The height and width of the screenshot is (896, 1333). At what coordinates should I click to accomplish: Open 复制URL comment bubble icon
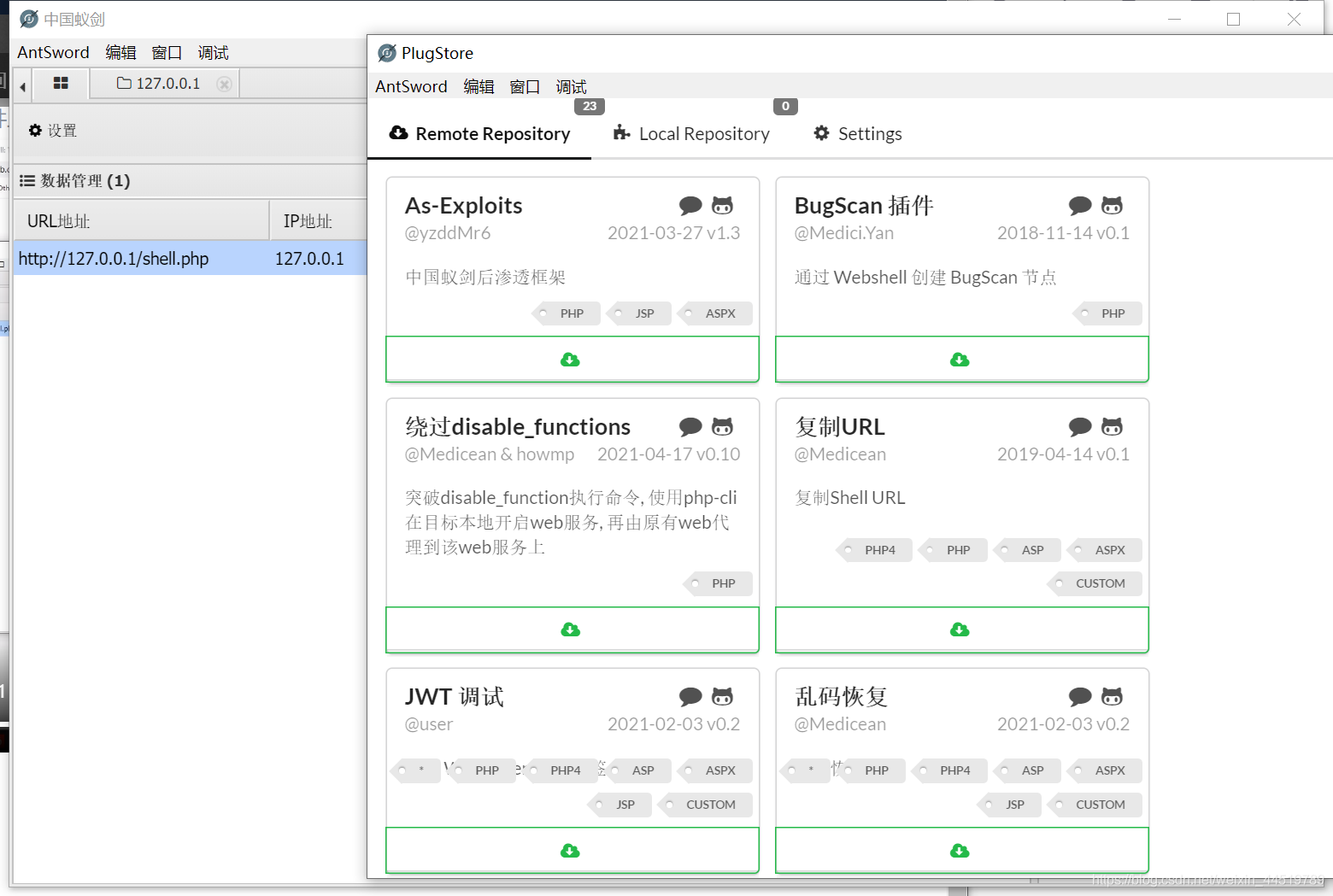tap(1080, 427)
